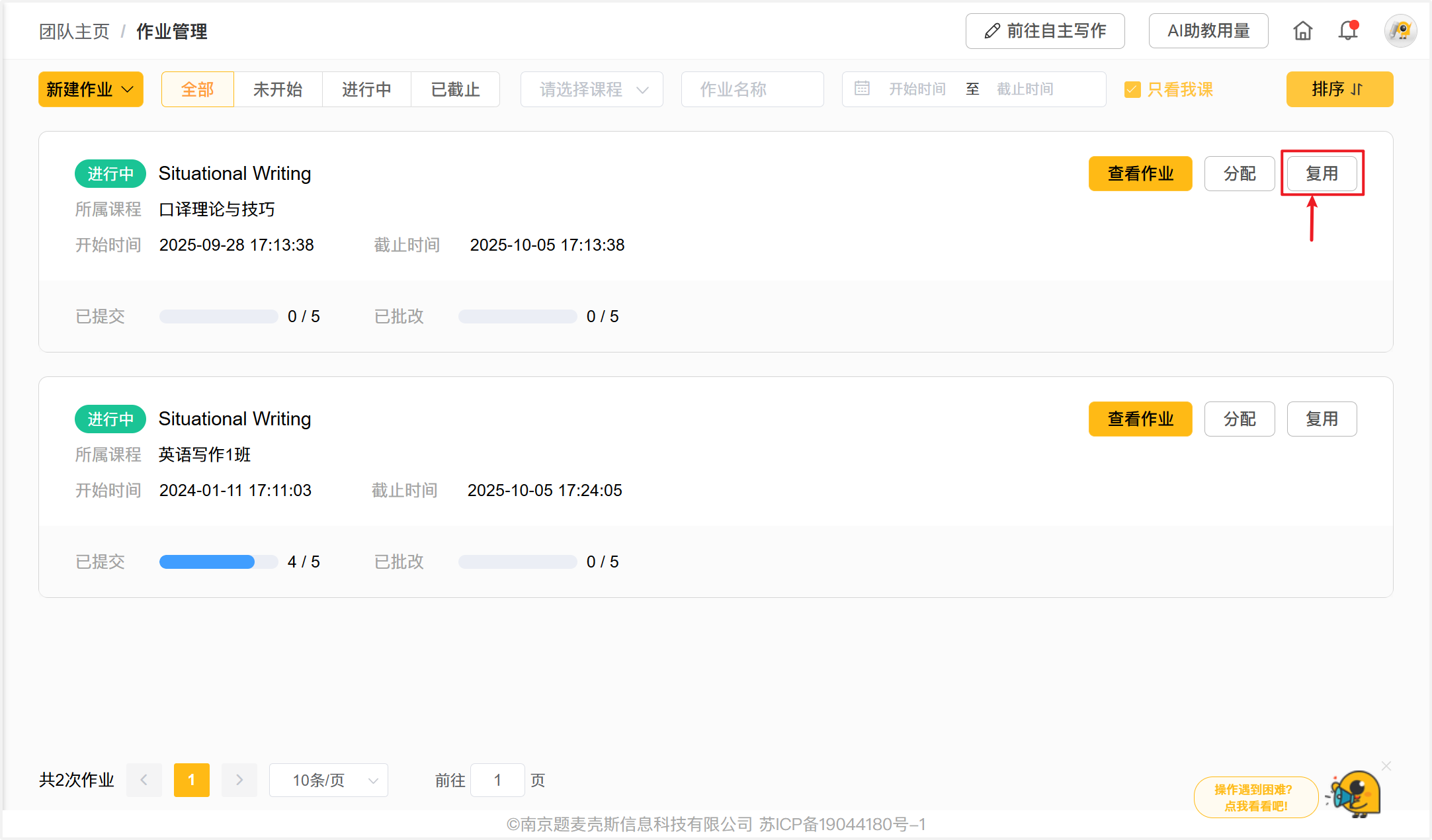Expand the 新建作业 dropdown

91,89
